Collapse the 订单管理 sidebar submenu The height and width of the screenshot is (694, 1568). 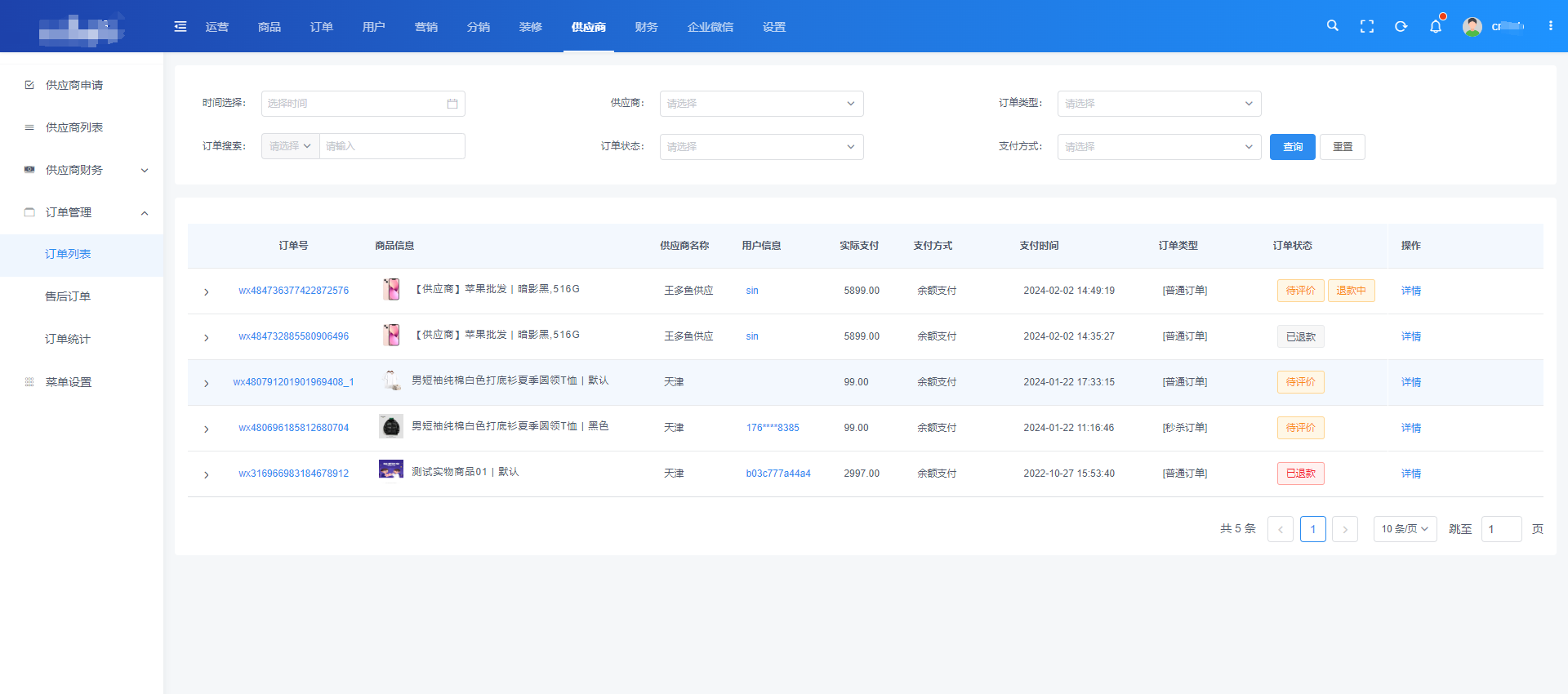pos(145,213)
